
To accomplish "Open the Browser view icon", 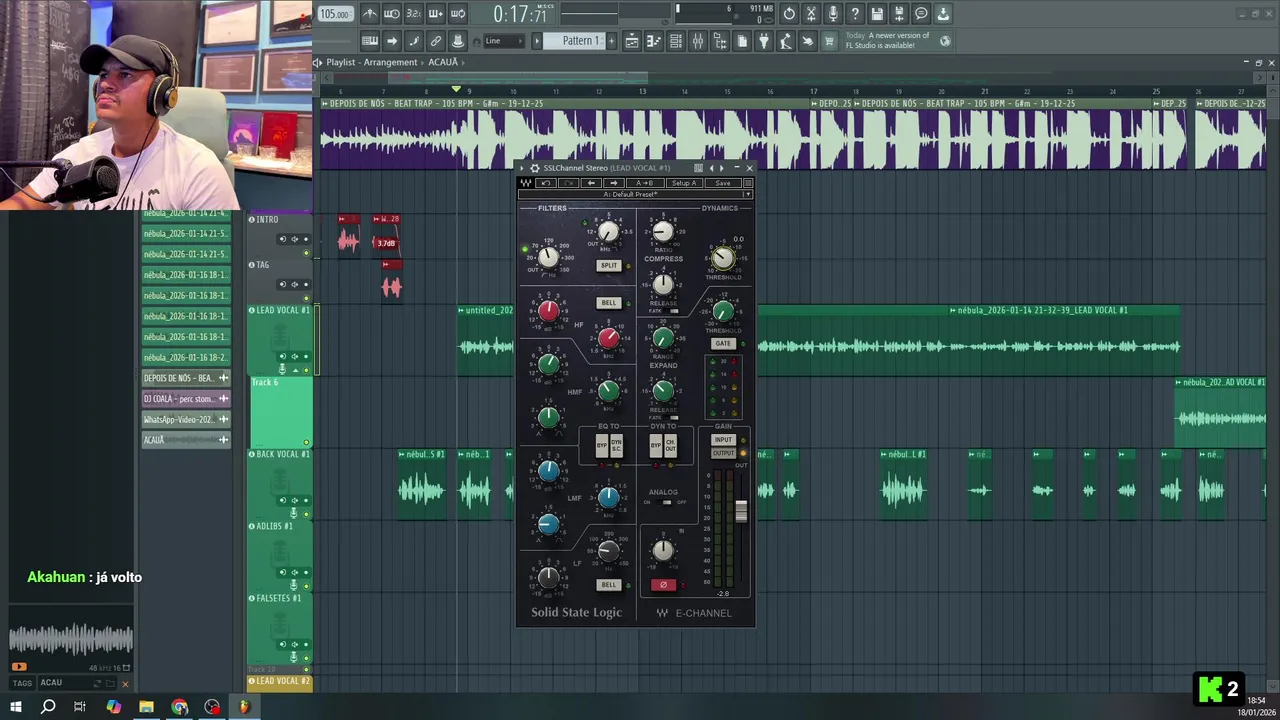I will tap(720, 41).
